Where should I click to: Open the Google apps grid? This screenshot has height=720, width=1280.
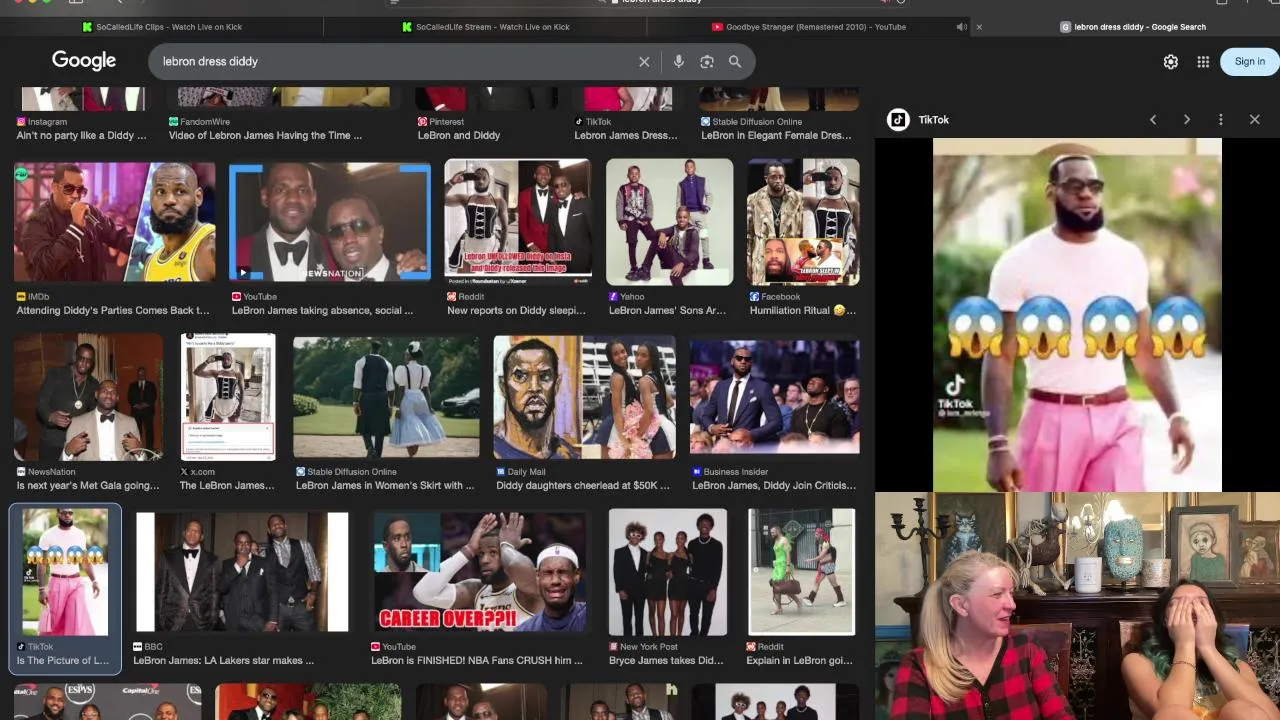(1203, 62)
